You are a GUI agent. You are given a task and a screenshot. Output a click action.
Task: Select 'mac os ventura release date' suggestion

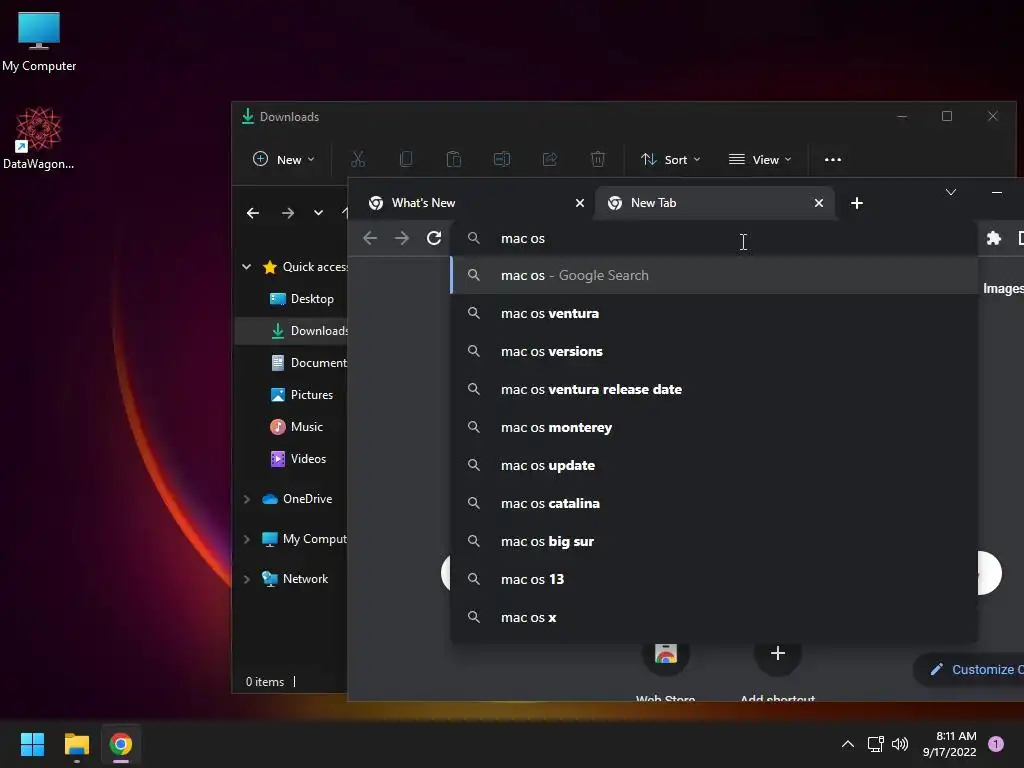click(x=714, y=389)
